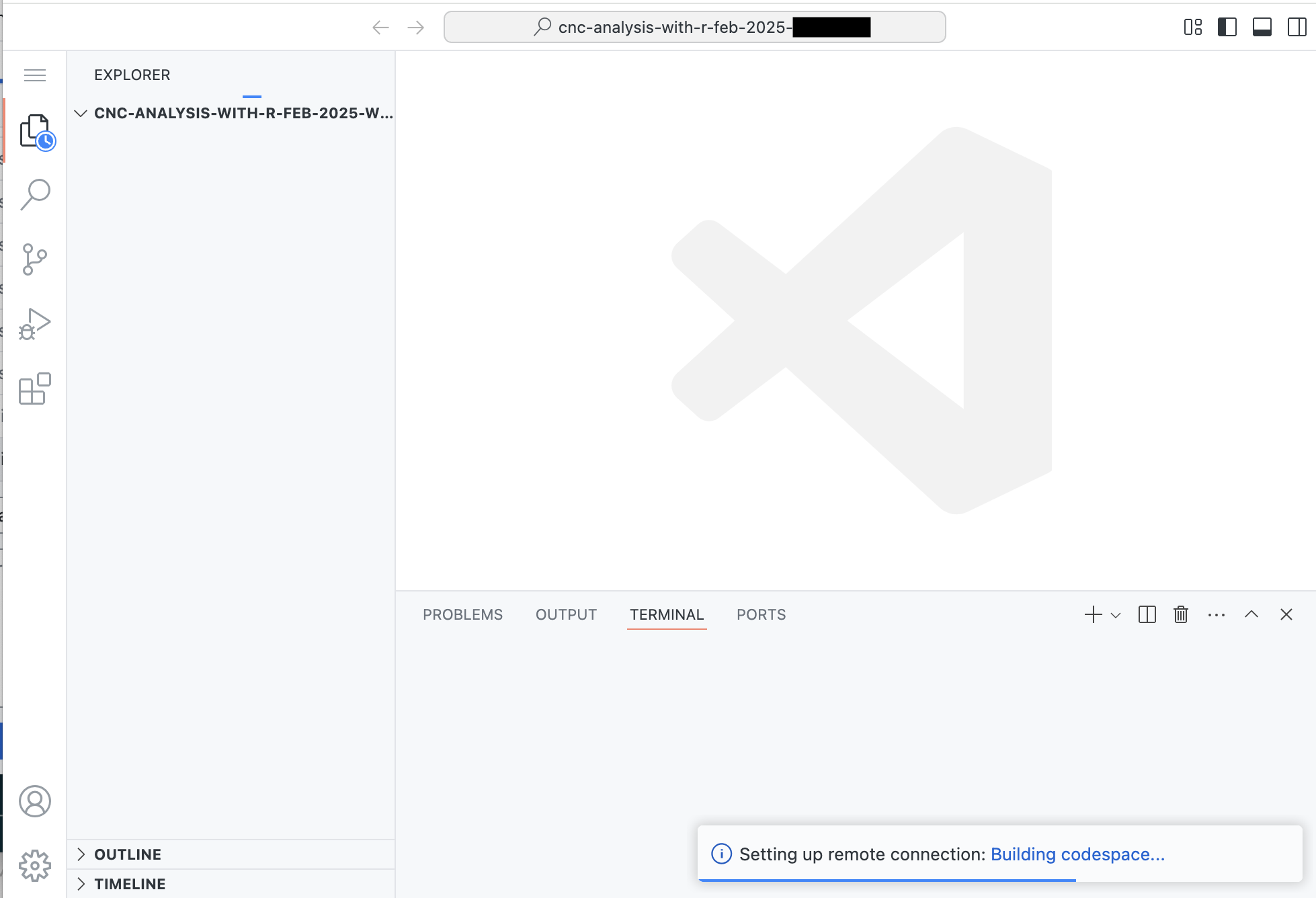Click the command center search box
Image resolution: width=1316 pixels, height=898 pixels.
click(694, 28)
